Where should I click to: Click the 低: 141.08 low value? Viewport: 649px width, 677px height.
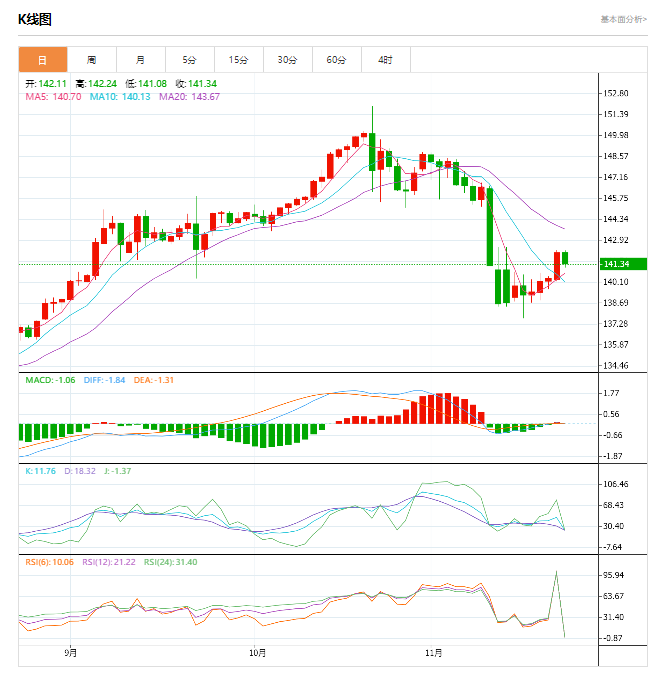click(146, 84)
